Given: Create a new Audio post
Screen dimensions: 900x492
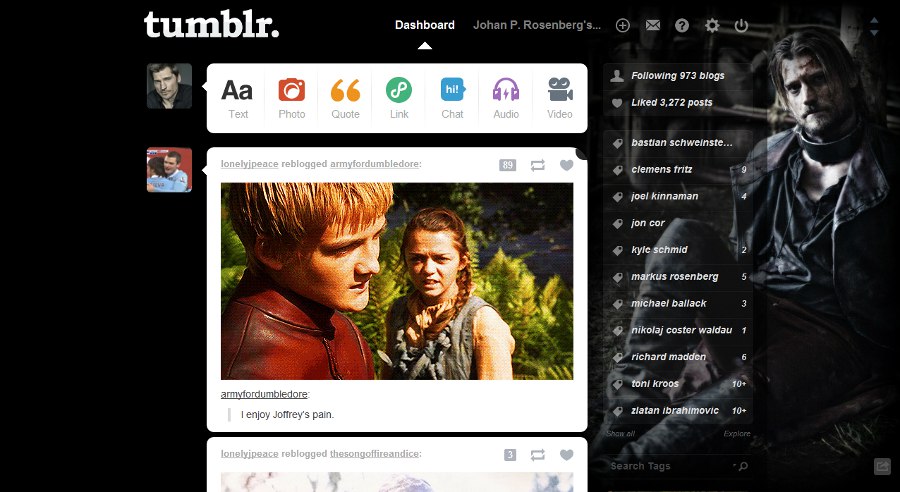Looking at the screenshot, I should (x=506, y=99).
